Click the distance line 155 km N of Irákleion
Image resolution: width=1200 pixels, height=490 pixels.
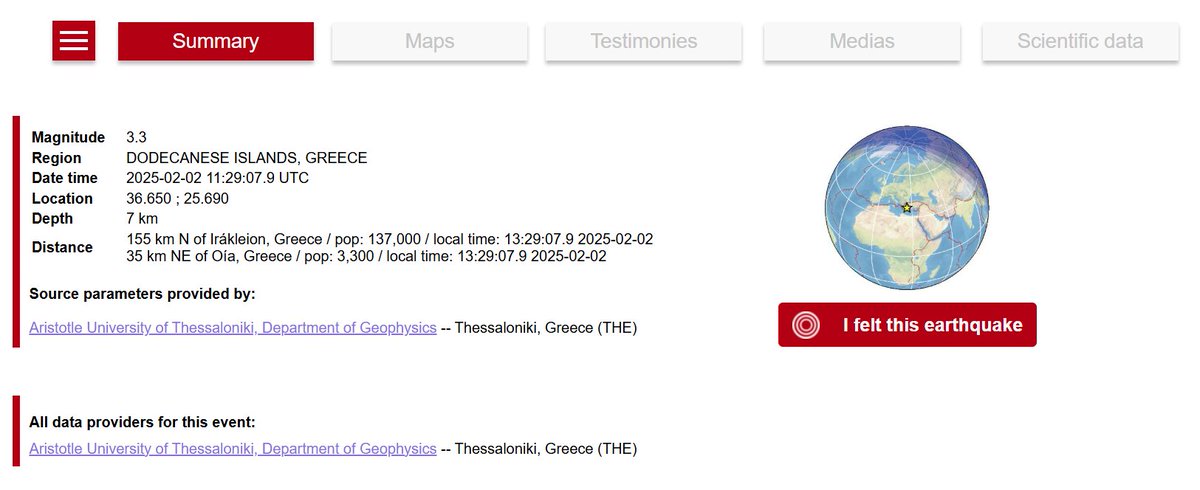390,239
